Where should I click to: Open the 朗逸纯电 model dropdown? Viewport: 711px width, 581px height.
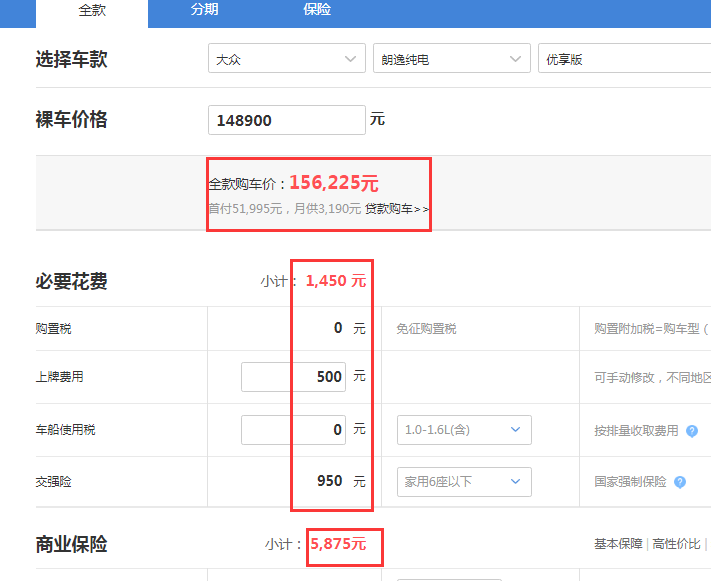click(x=452, y=59)
